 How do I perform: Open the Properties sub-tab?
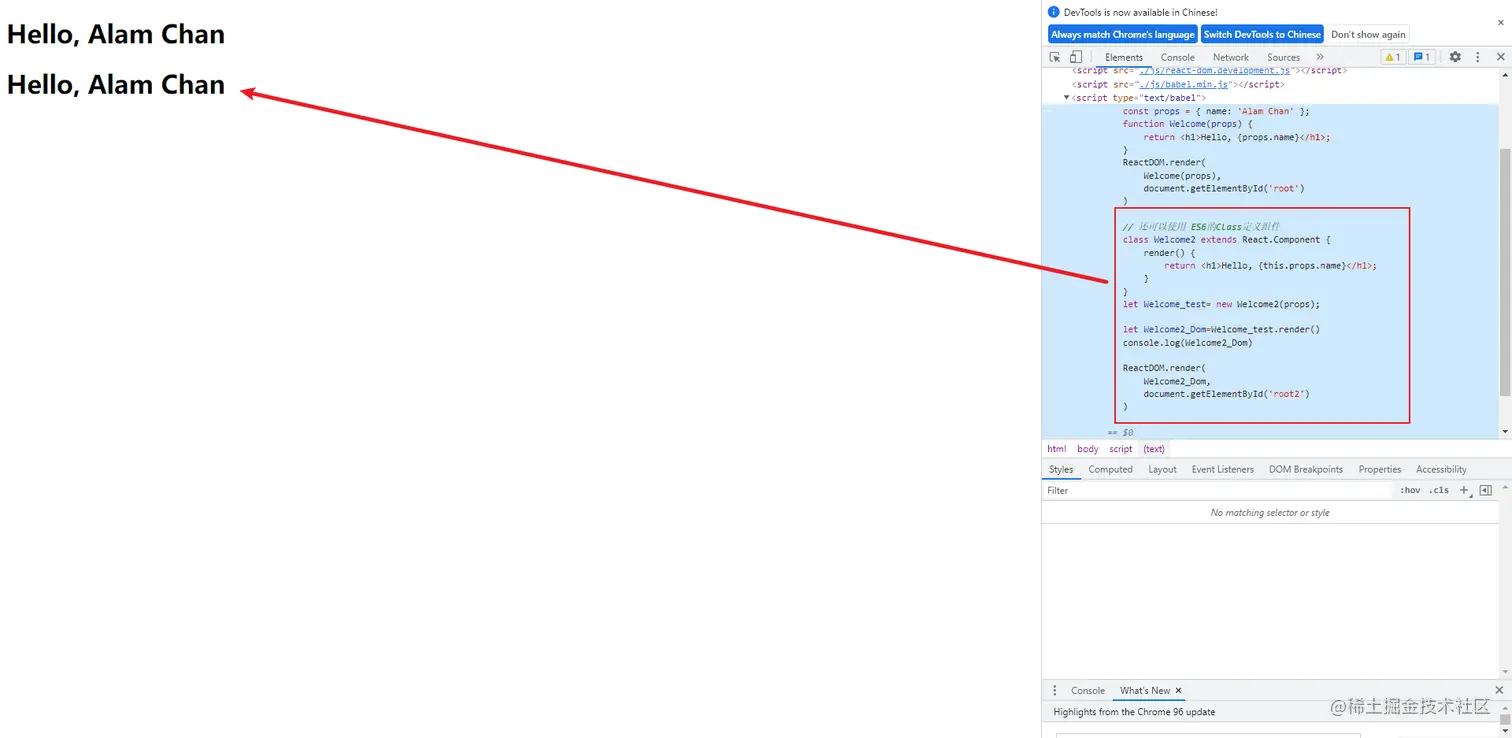[x=1380, y=469]
